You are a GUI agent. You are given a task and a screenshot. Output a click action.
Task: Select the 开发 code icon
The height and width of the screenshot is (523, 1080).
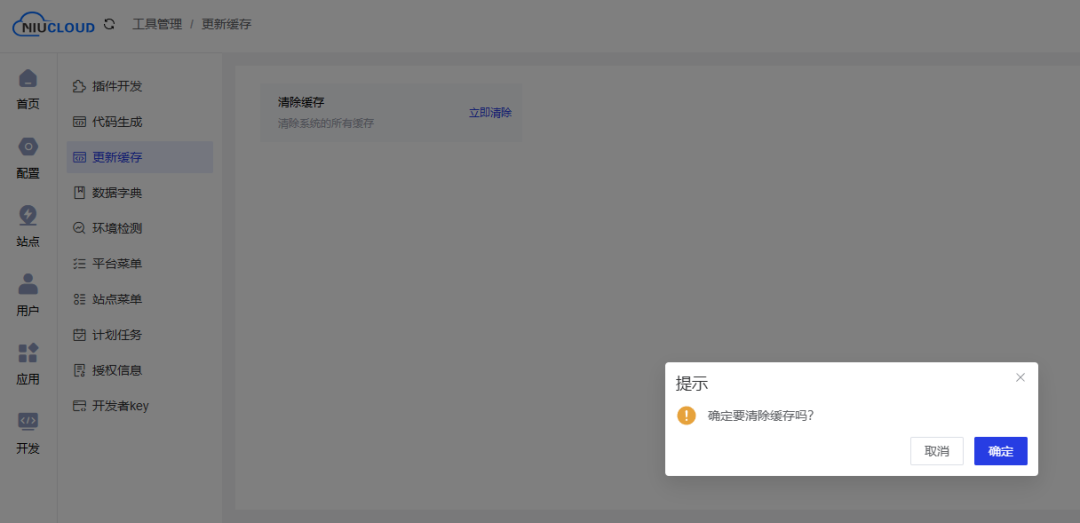pos(28,421)
